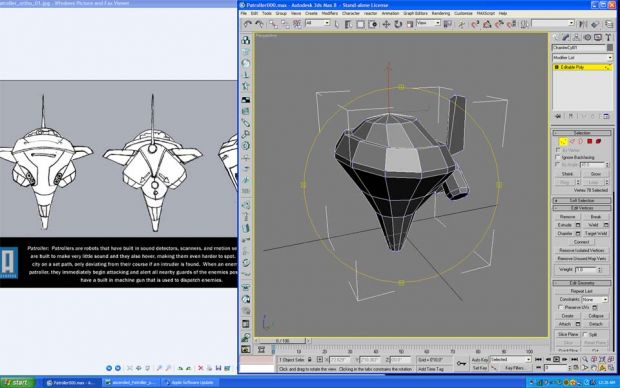Click Pin Stack icon below modifier stack
Screen dimensions: 620x388
pos(558,116)
